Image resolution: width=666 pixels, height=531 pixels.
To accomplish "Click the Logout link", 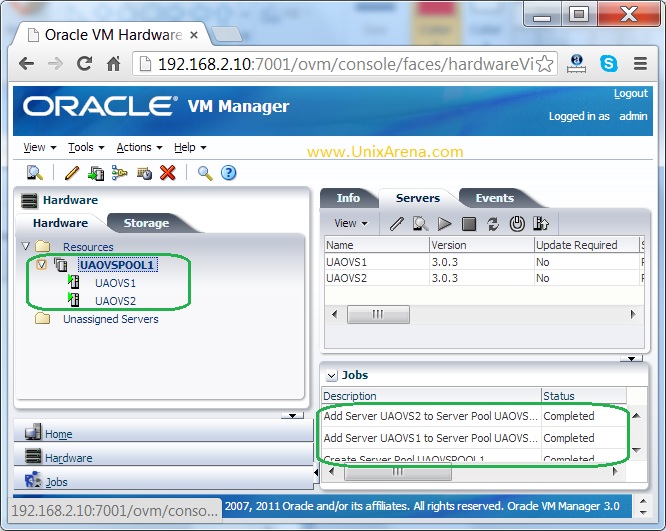I will pyautogui.click(x=630, y=93).
